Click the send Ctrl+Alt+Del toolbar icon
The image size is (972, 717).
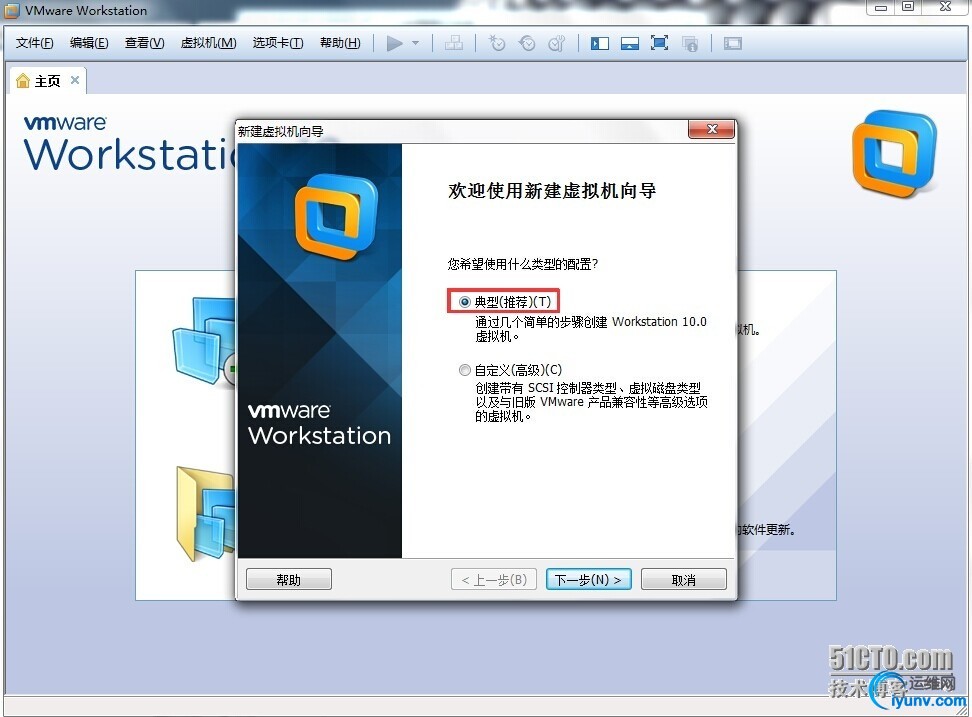[454, 43]
